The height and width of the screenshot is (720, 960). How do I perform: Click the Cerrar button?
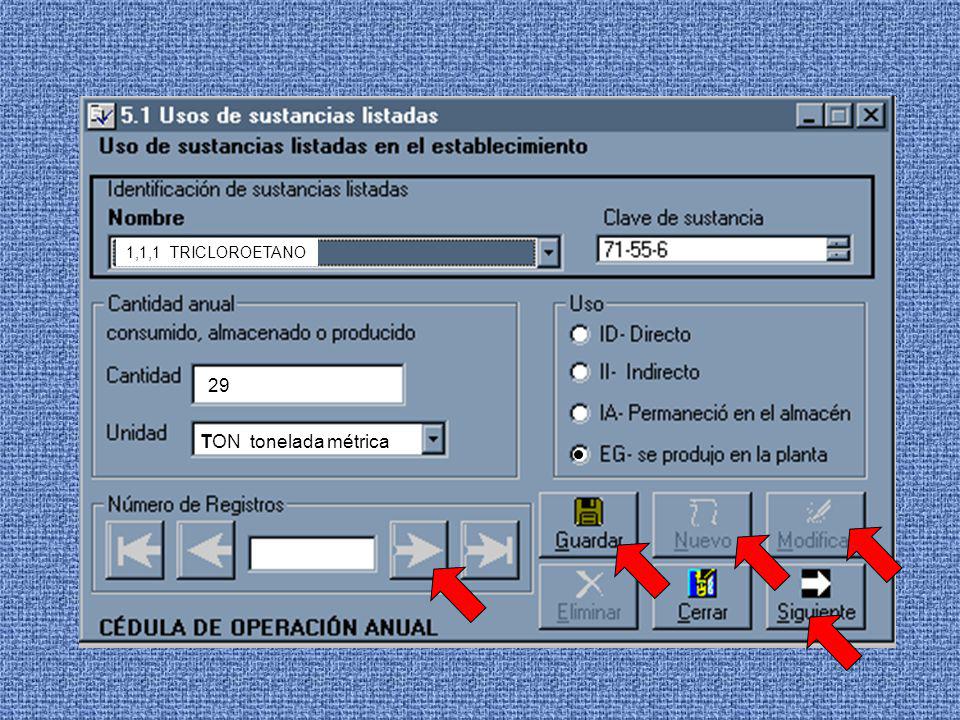(x=702, y=597)
